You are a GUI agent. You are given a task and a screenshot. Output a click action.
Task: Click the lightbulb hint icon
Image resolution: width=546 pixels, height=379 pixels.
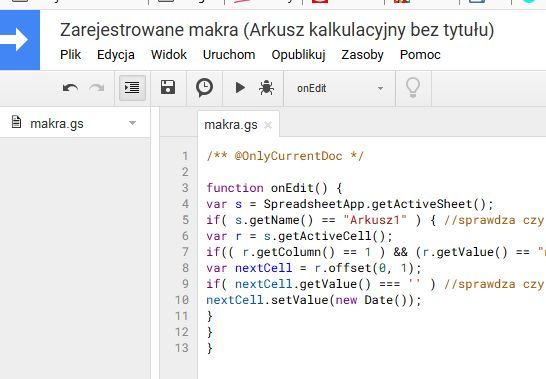(x=413, y=87)
